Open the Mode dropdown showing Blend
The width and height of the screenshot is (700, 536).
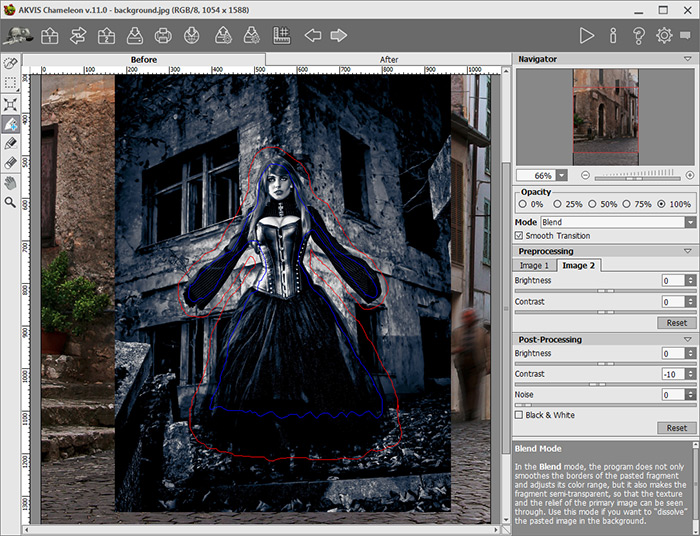click(x=618, y=222)
